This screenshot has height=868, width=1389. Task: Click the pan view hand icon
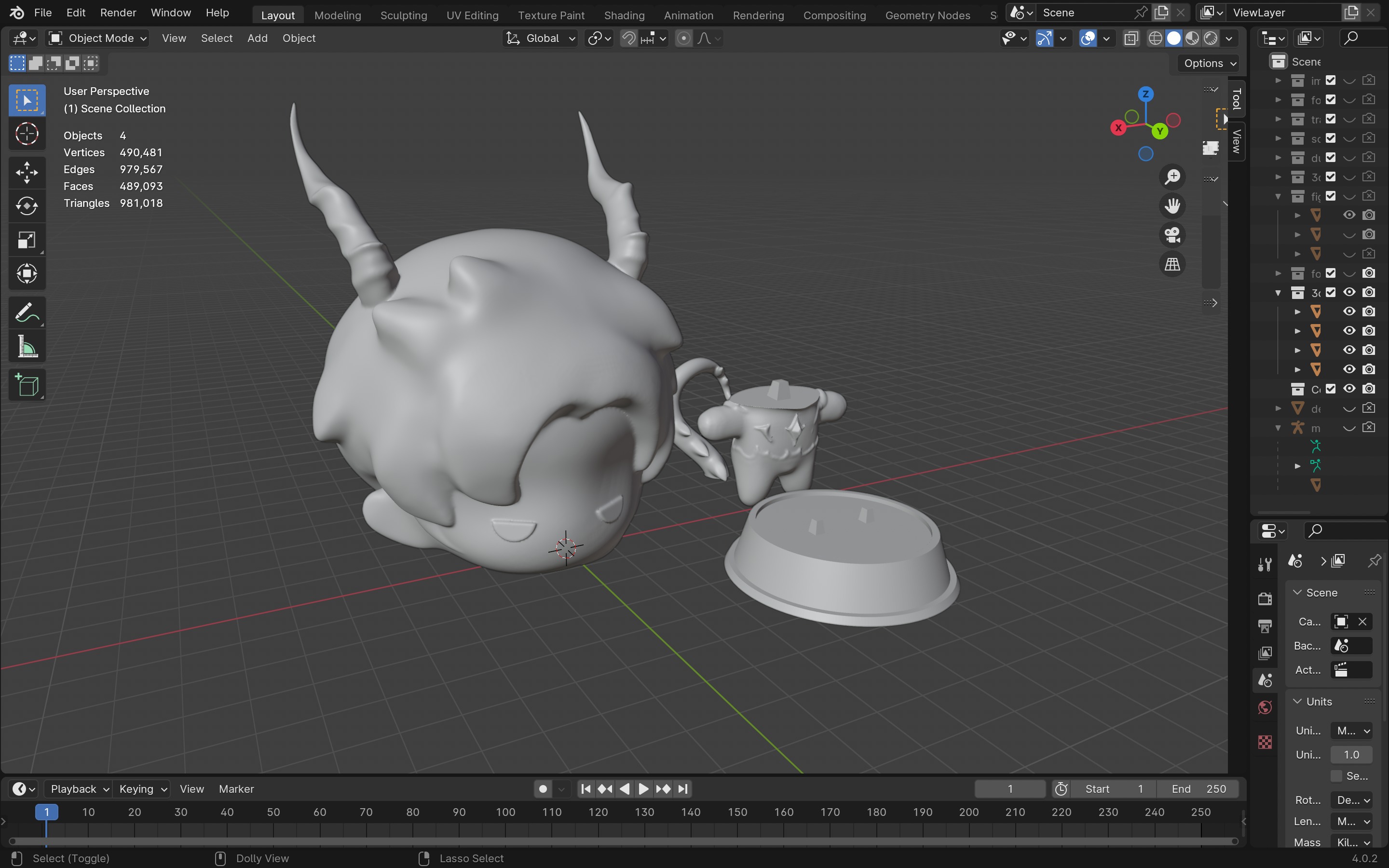(x=1172, y=206)
